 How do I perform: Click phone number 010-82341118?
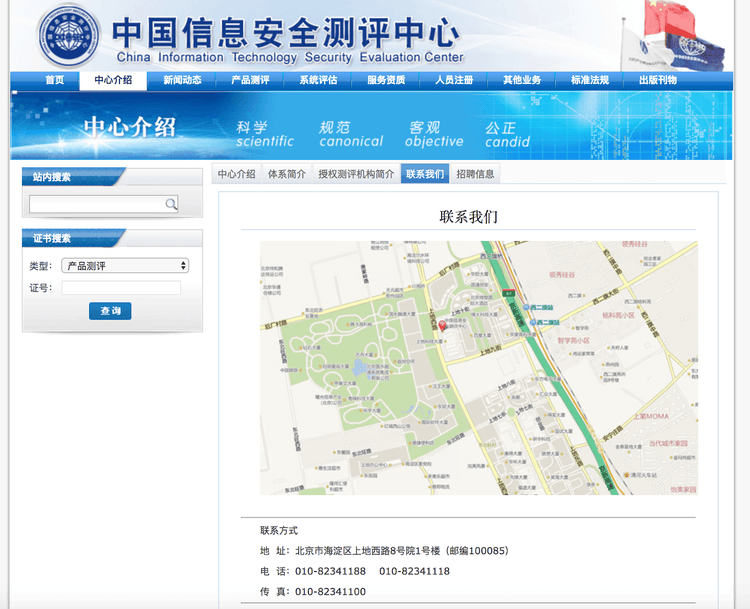(x=414, y=571)
